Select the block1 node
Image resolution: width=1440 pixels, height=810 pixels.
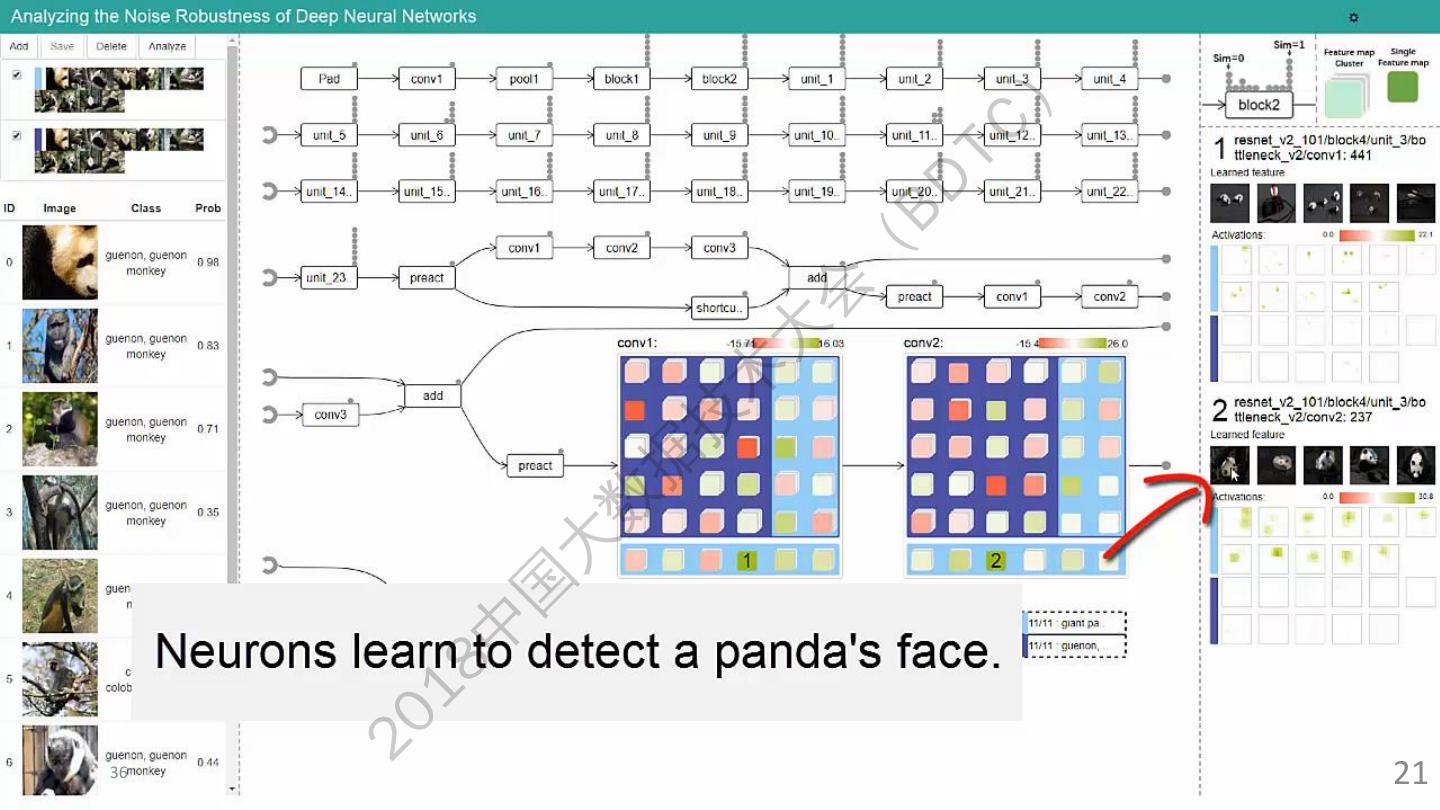pos(621,79)
